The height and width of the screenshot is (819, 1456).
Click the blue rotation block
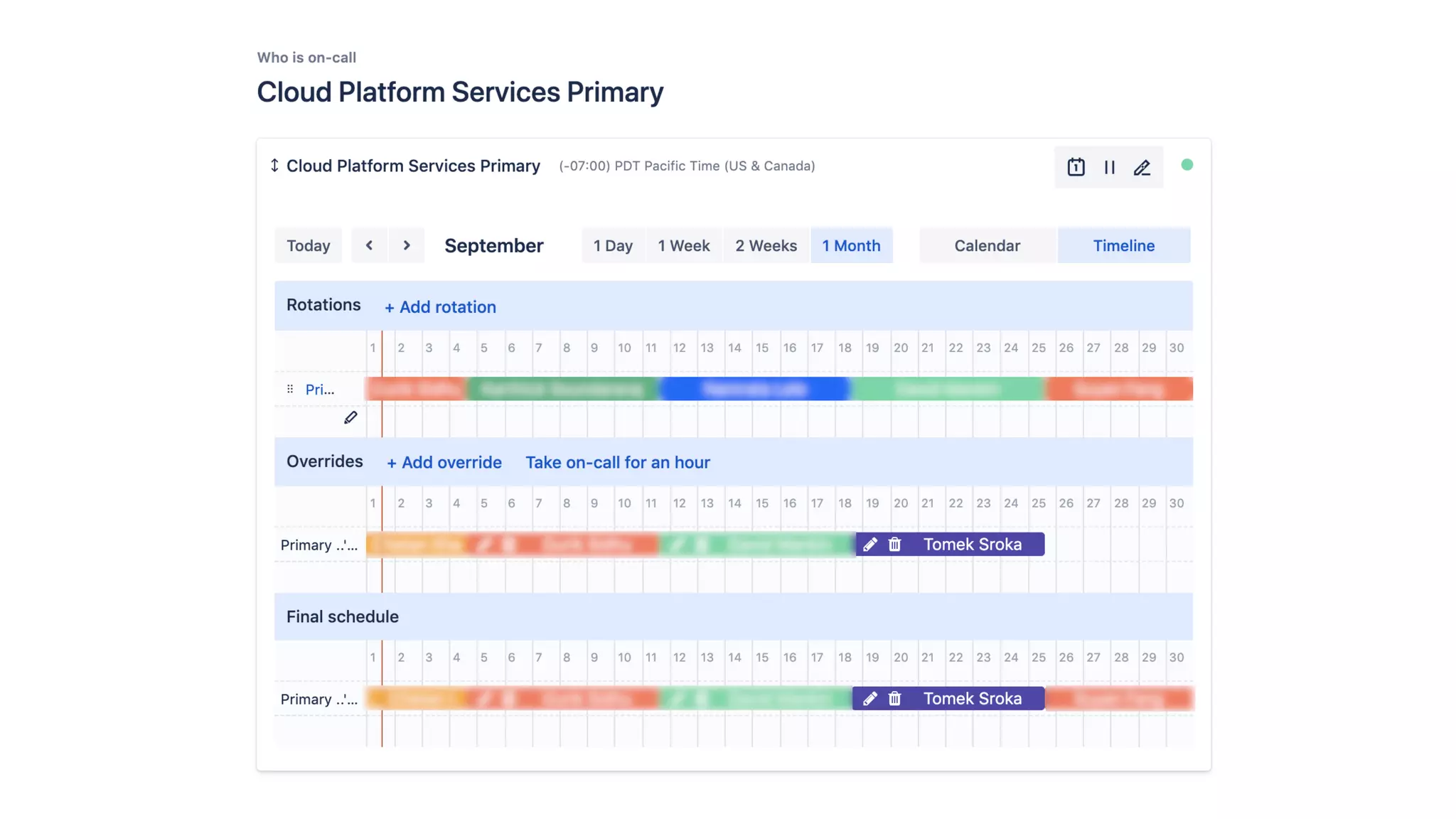click(754, 389)
